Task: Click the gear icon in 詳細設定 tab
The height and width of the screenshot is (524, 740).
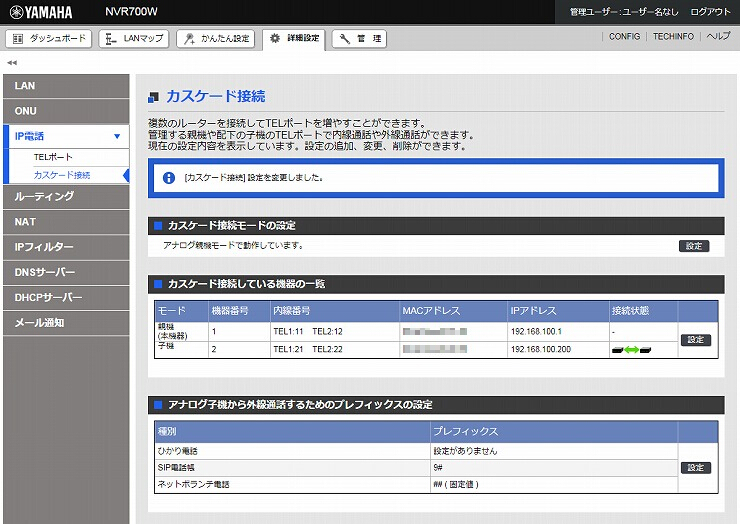Action: click(275, 38)
